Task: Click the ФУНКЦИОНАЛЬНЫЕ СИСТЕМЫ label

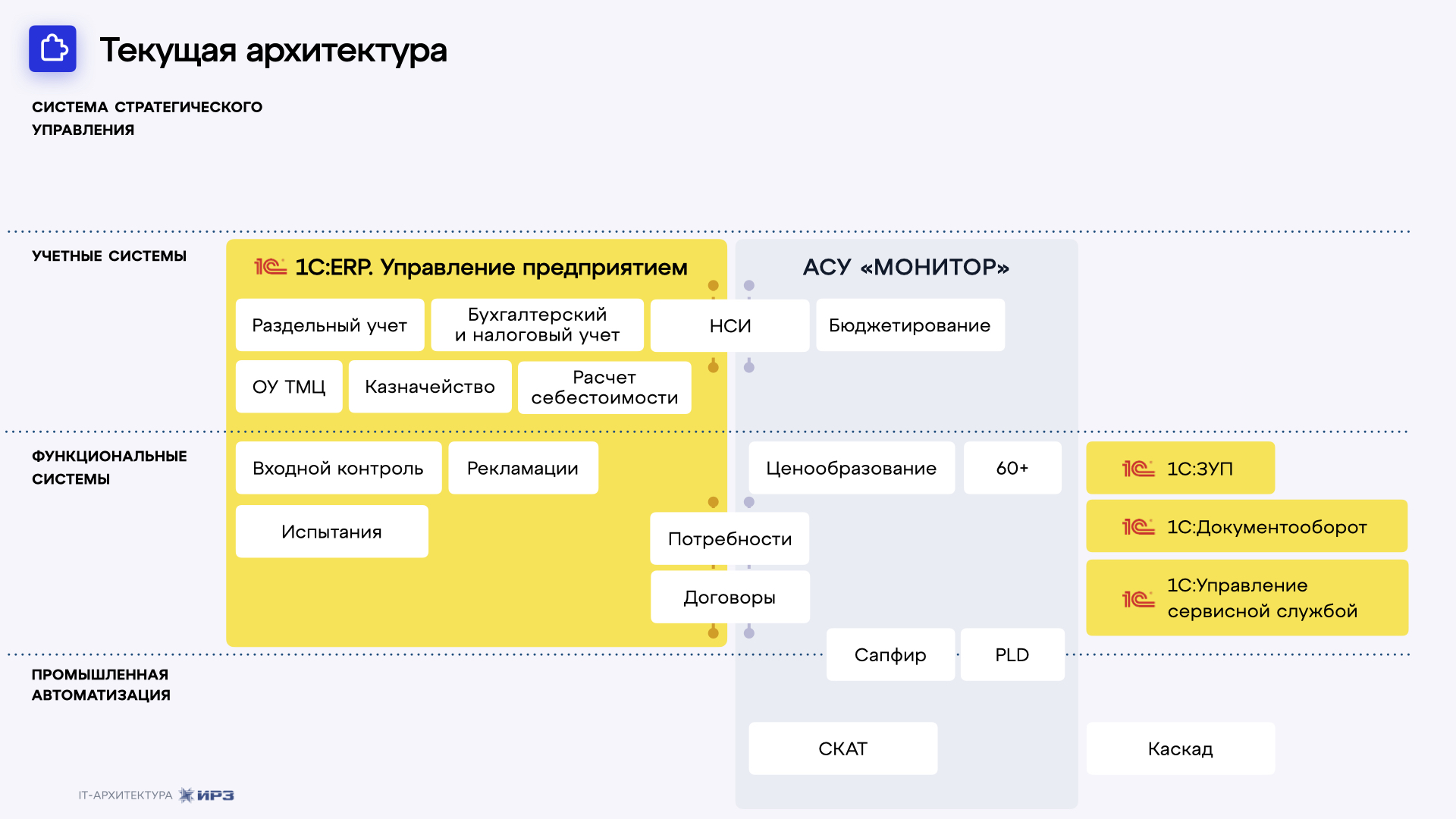Action: [x=109, y=467]
